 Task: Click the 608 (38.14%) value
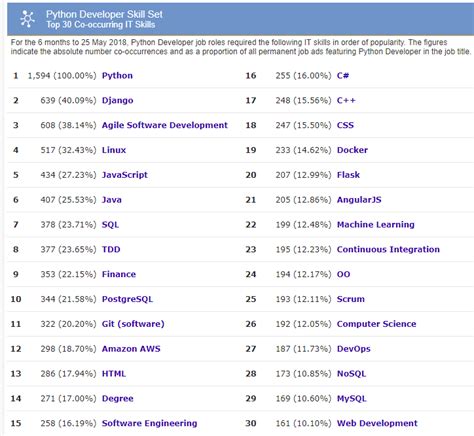68,125
